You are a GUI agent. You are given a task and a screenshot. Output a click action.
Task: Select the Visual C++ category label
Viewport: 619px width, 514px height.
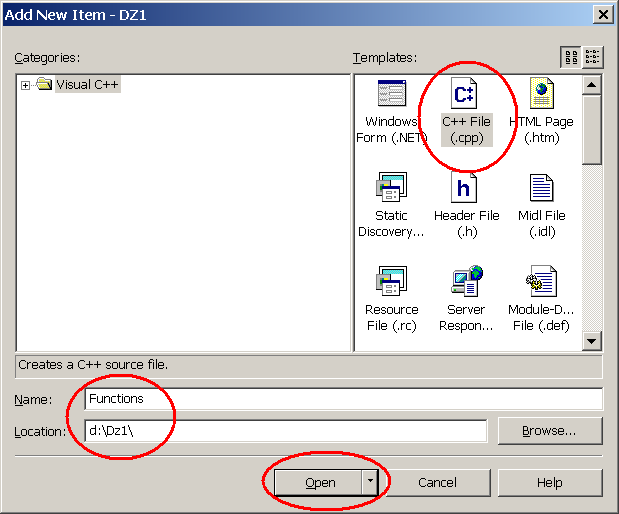(87, 84)
